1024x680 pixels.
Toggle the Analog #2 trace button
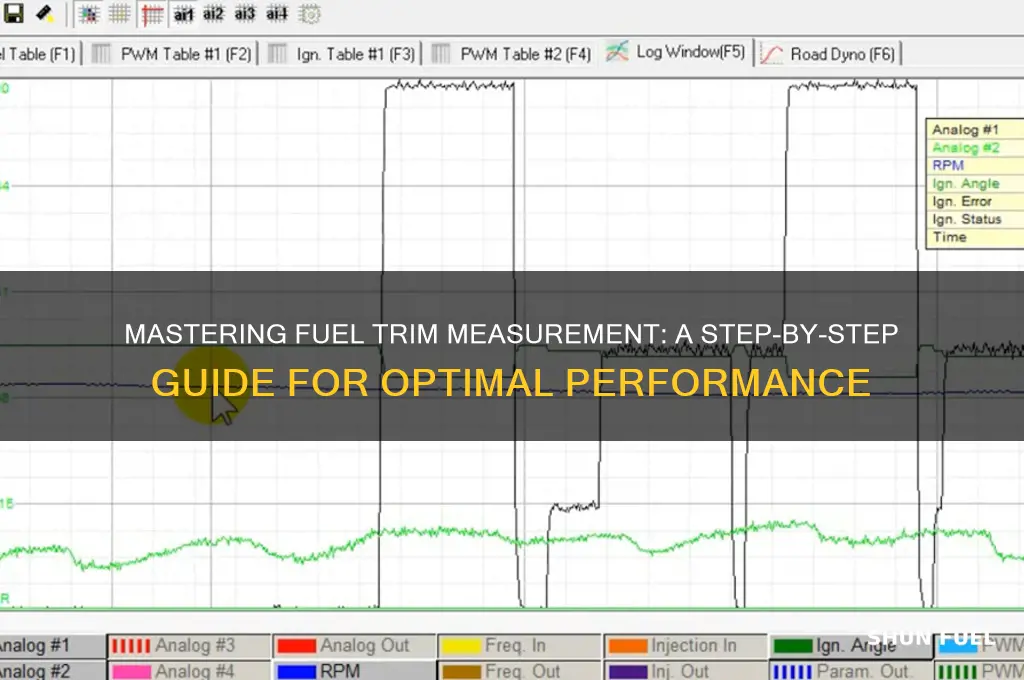52,670
